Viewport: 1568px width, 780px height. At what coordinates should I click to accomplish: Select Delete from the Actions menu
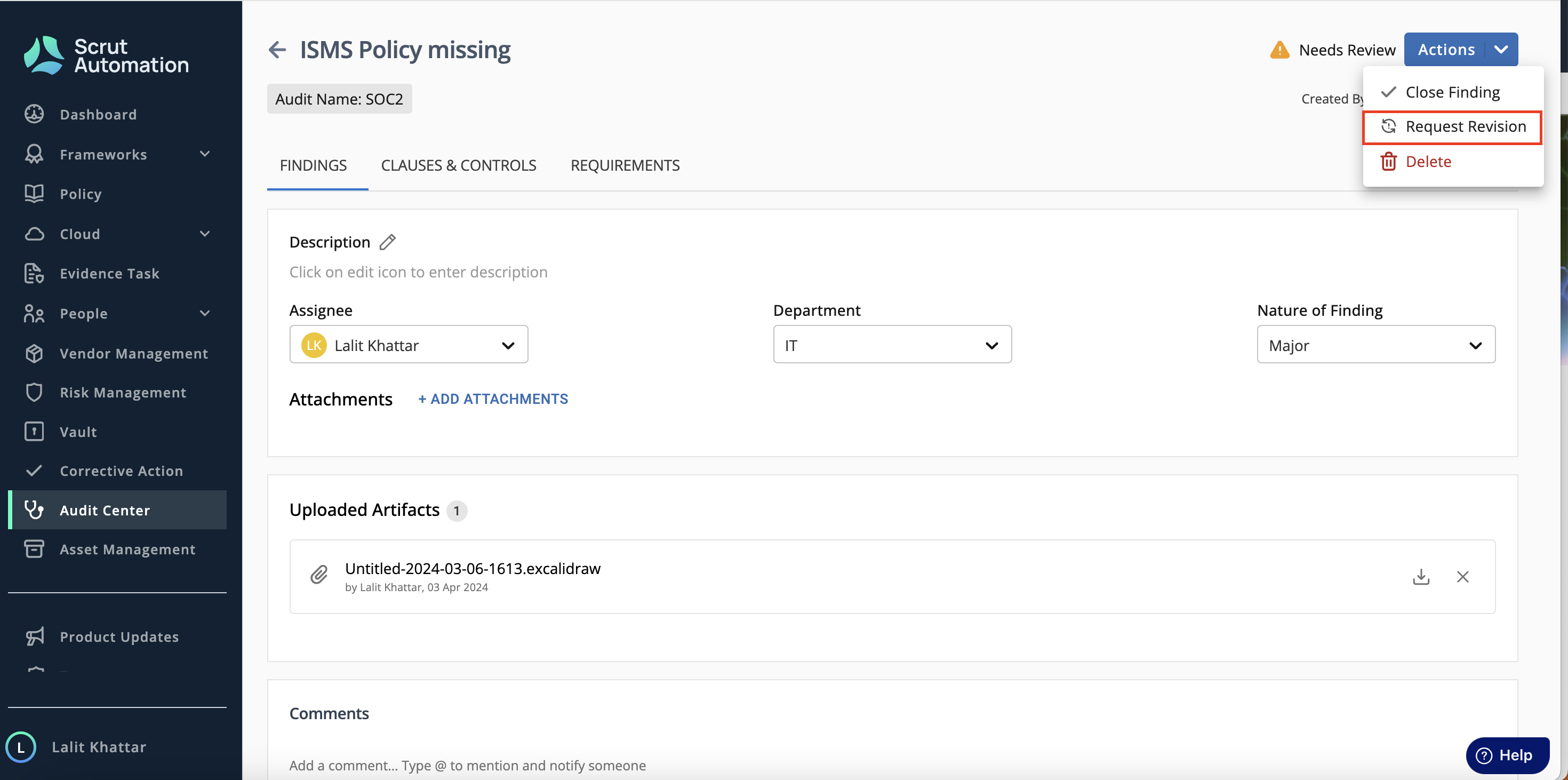pos(1453,161)
